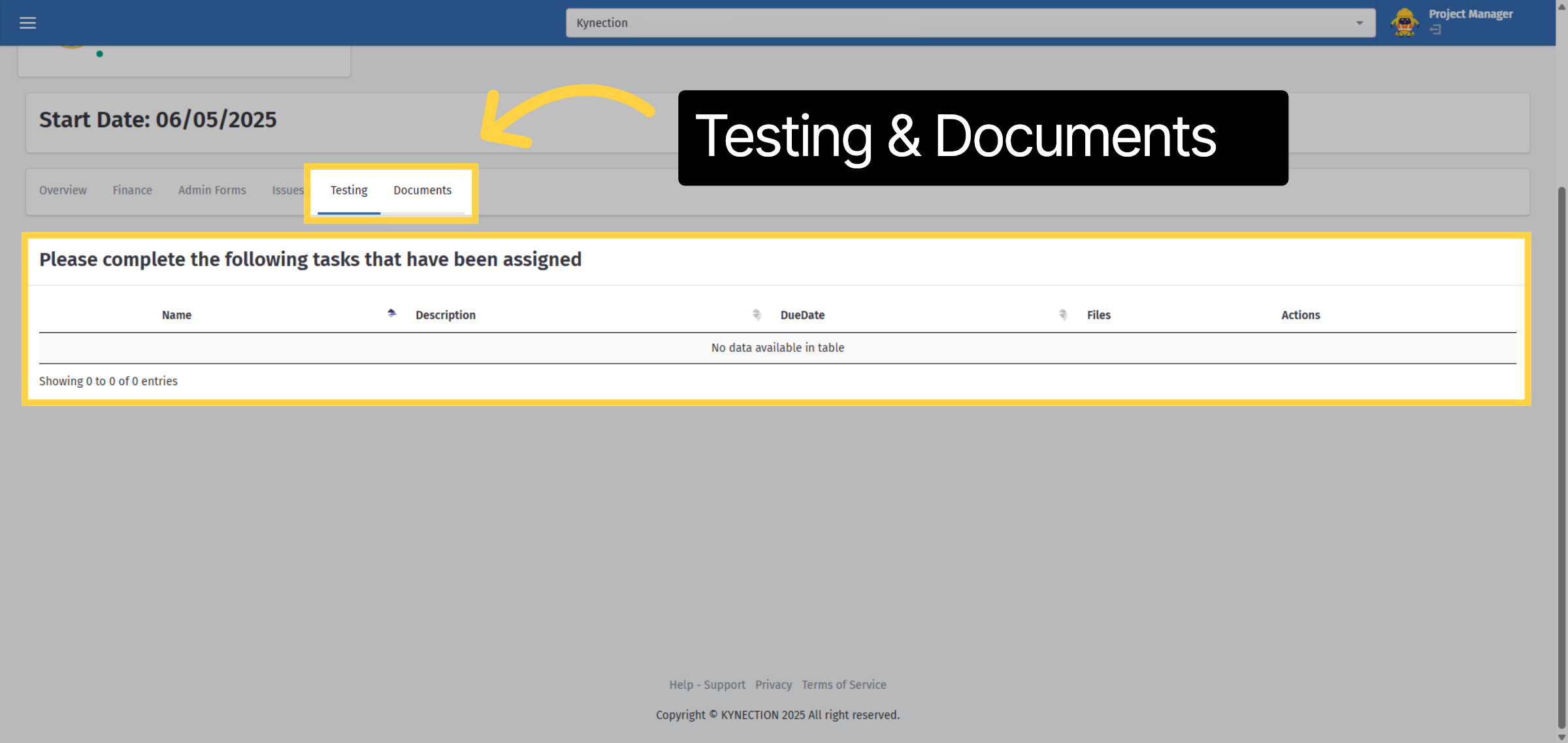1568x743 pixels.
Task: Click the Files column header
Action: [1099, 315]
